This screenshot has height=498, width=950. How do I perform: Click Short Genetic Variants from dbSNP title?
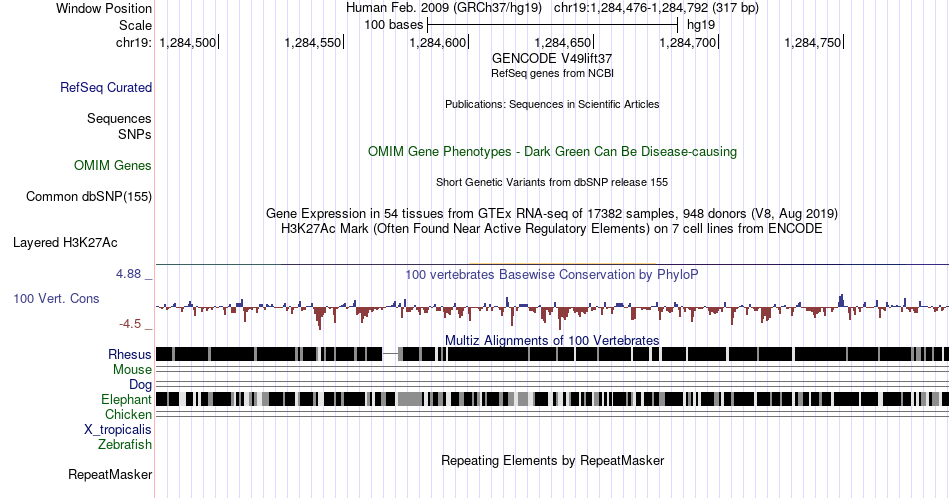coord(552,182)
